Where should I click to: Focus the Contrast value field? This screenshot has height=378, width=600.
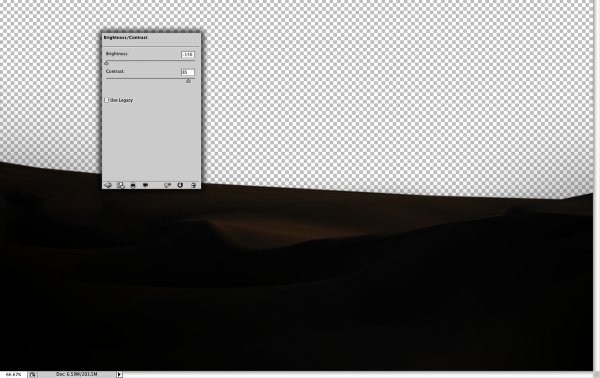[188, 72]
